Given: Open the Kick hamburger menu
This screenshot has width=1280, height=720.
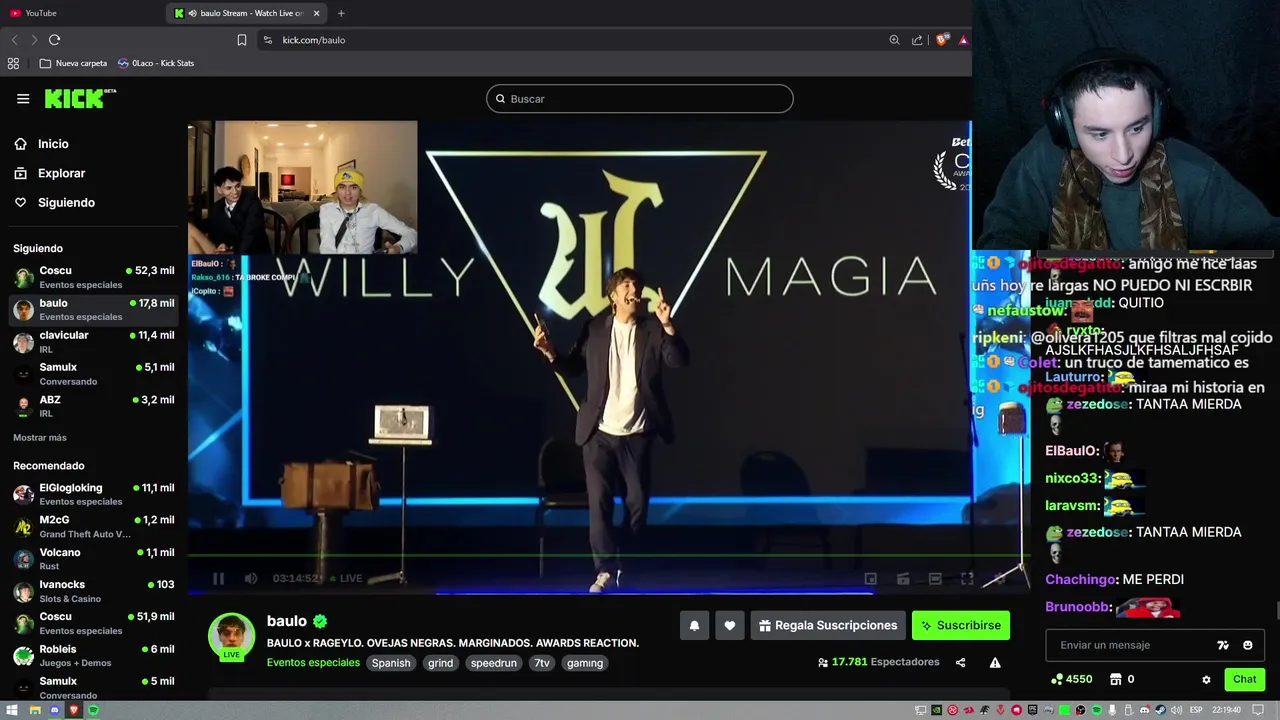Looking at the screenshot, I should point(23,98).
